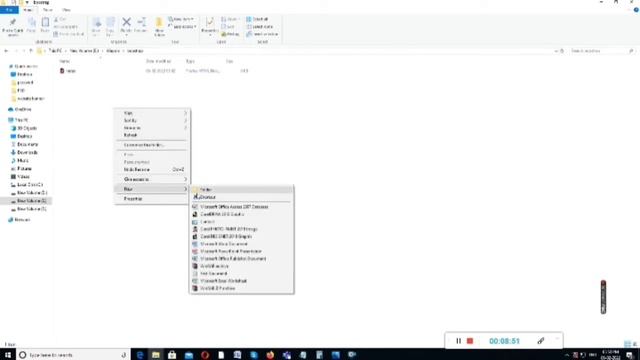Choose Text Document in New submenu

[x=242, y=273]
